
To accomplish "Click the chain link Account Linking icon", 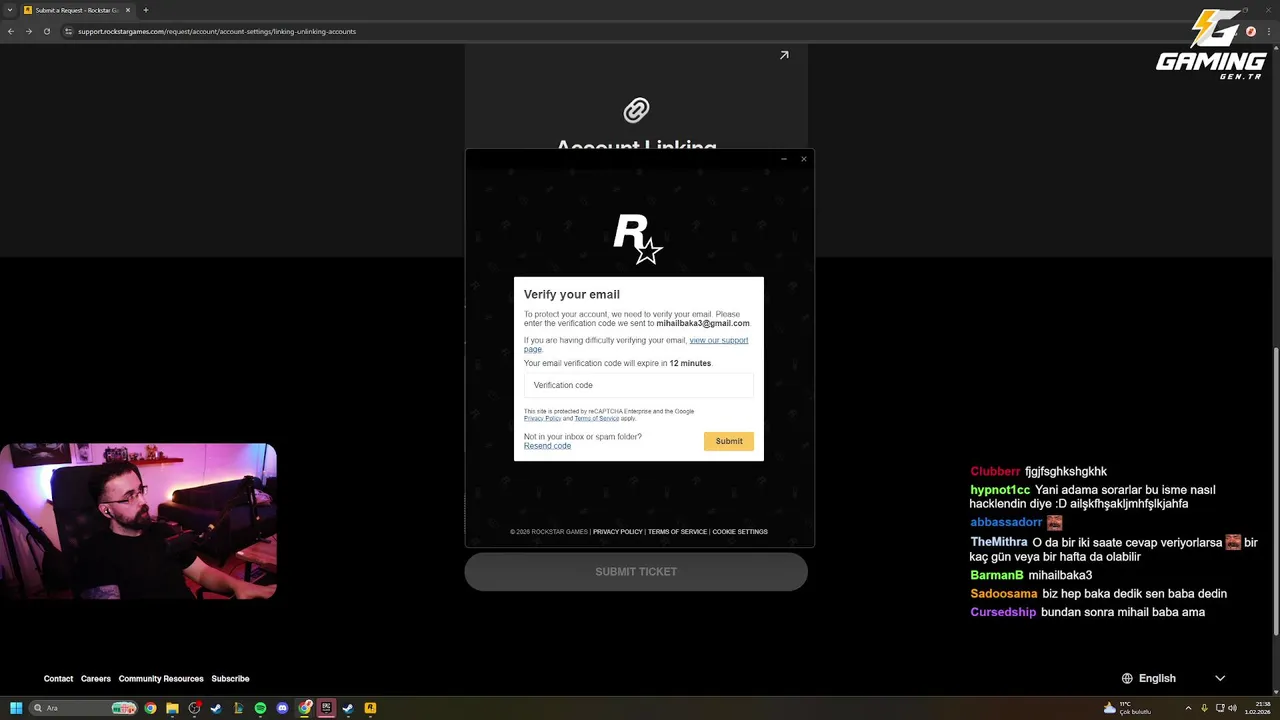I will [x=636, y=110].
